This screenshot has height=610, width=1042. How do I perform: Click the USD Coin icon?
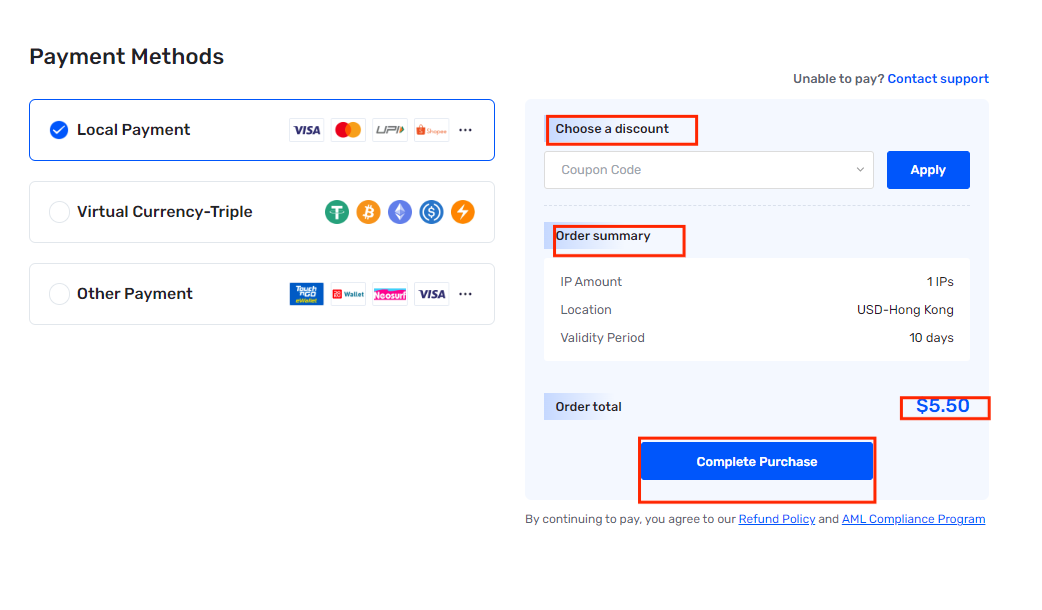431,212
